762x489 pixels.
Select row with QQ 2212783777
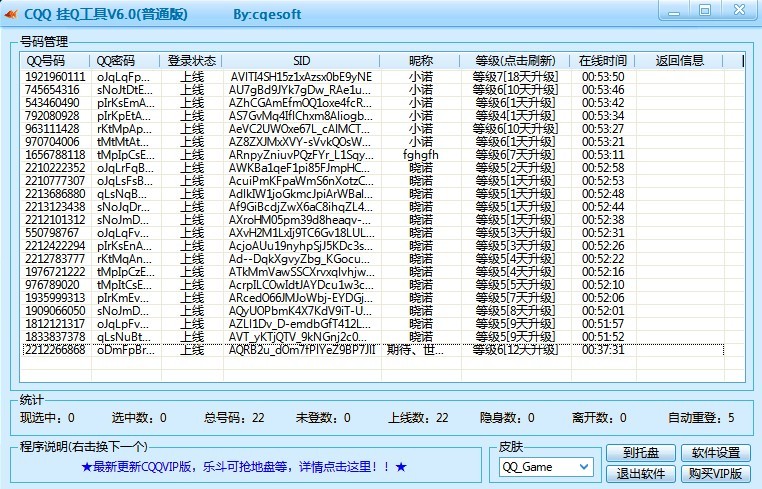tap(373, 259)
